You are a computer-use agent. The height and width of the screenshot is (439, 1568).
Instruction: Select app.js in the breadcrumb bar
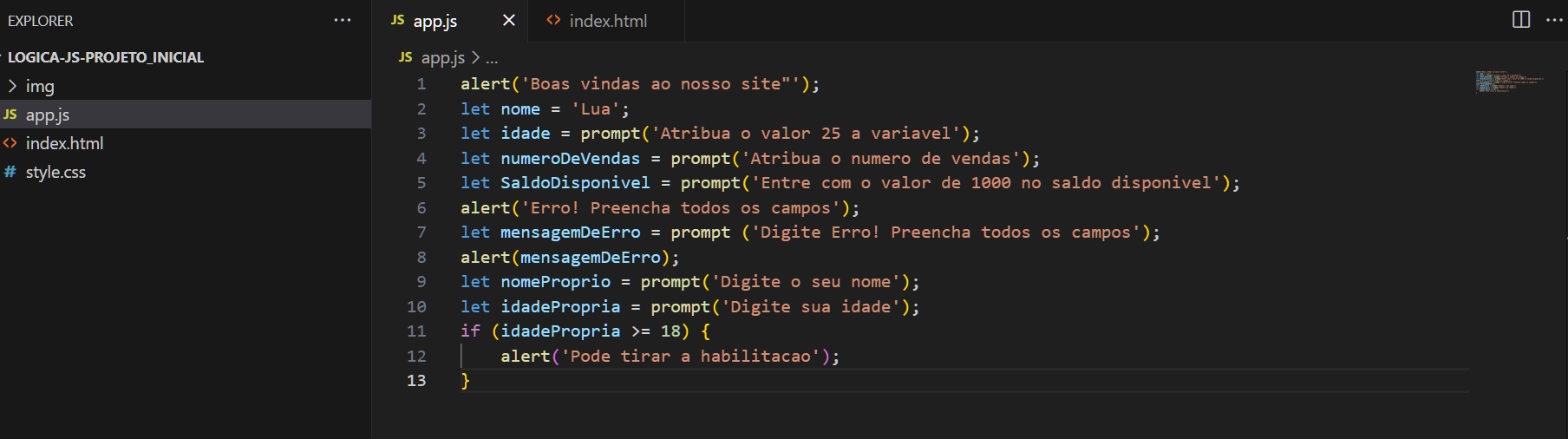coord(443,58)
